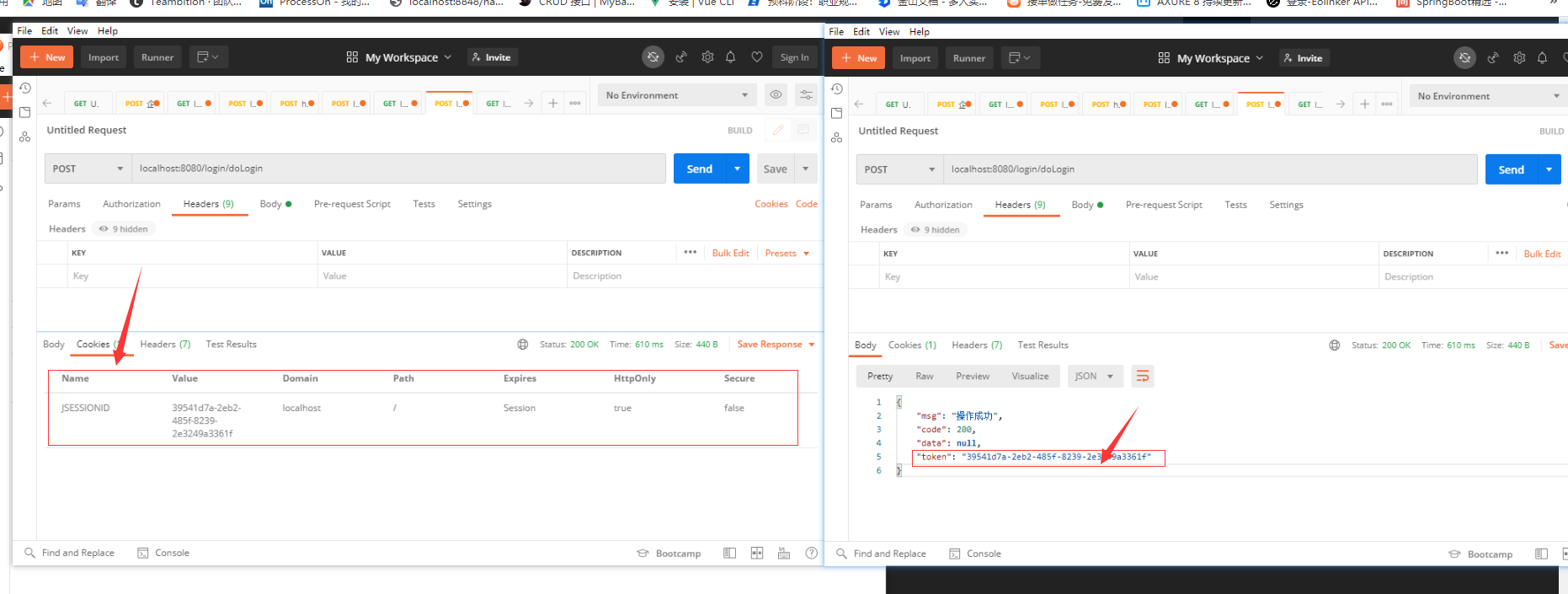1568x594 pixels.
Task: Open Tests tab in left request panel
Action: [424, 204]
